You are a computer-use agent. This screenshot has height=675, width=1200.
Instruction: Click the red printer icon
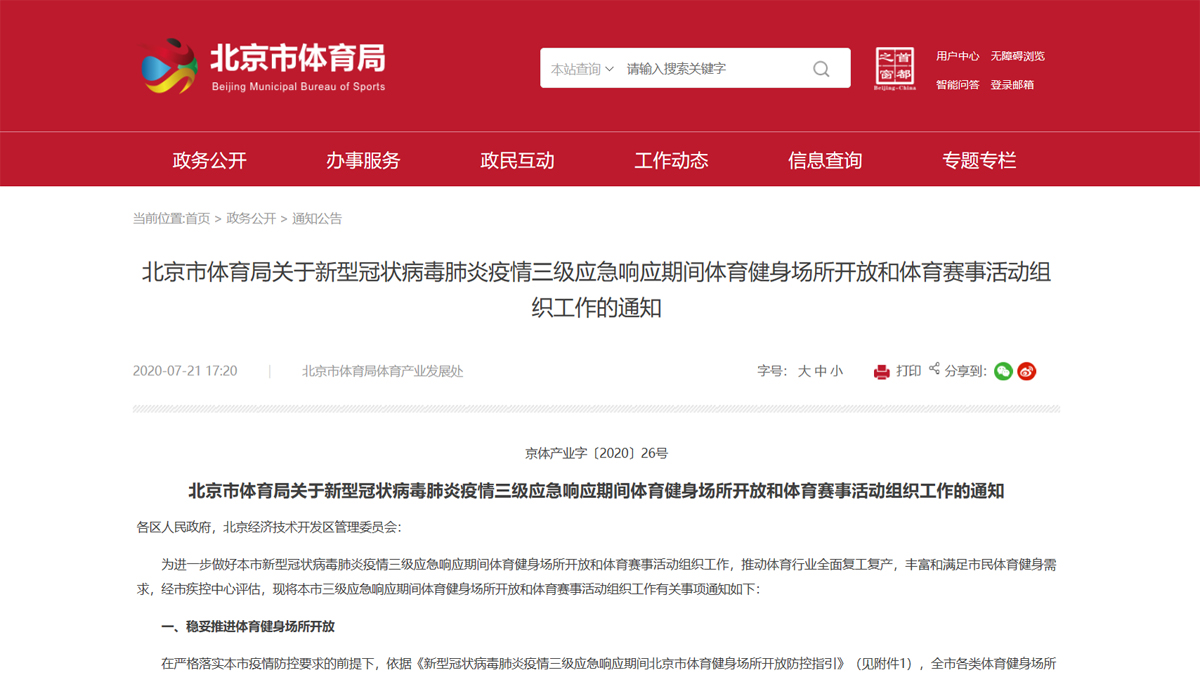click(x=881, y=372)
